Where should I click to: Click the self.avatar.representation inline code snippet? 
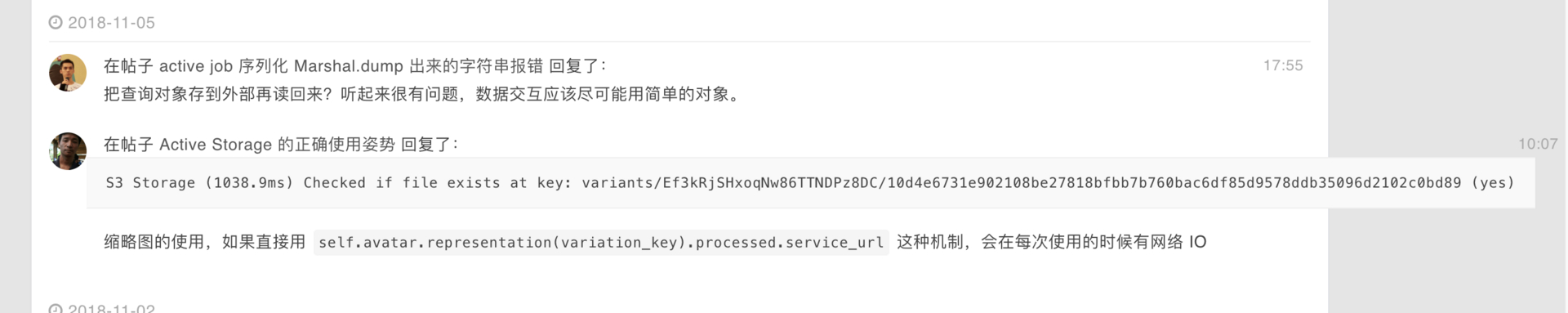(x=601, y=243)
